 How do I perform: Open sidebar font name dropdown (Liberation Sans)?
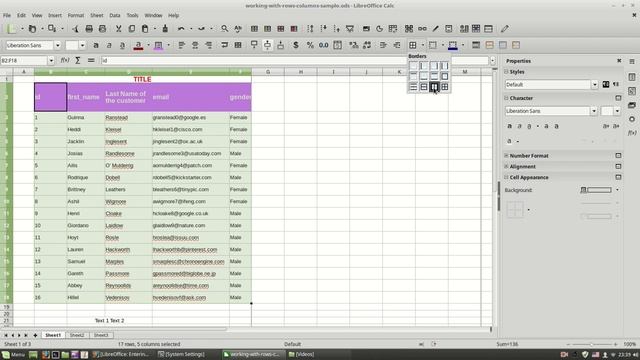coord(593,111)
